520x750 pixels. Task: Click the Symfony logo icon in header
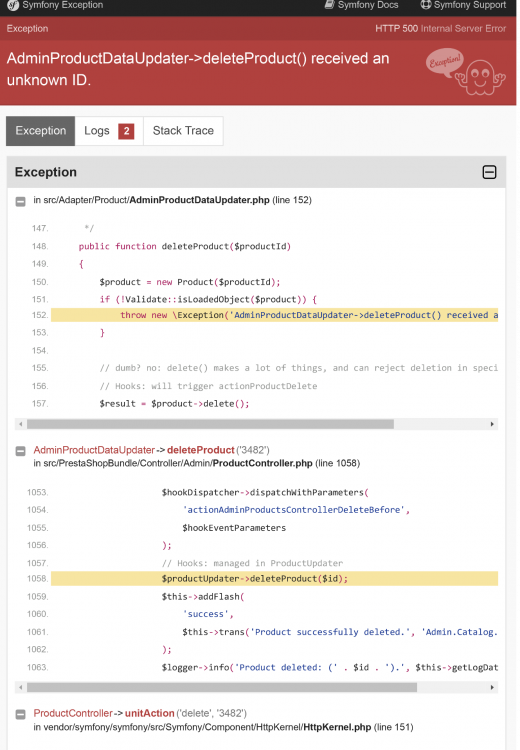click(13, 5)
